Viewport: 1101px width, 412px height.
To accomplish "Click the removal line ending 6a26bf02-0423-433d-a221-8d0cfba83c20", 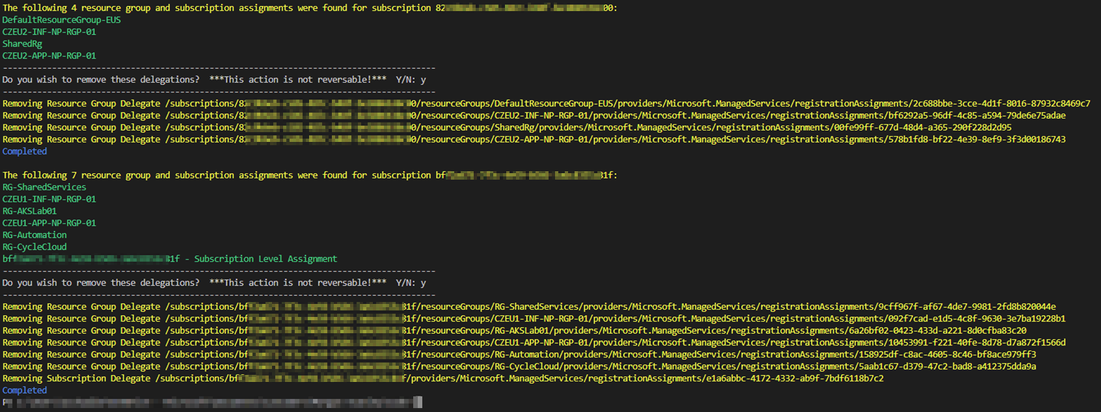I will pos(515,331).
